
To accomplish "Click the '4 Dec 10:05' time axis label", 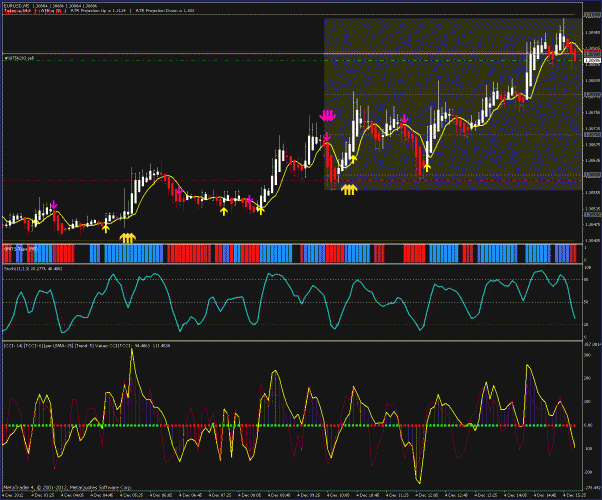I will tap(338, 495).
